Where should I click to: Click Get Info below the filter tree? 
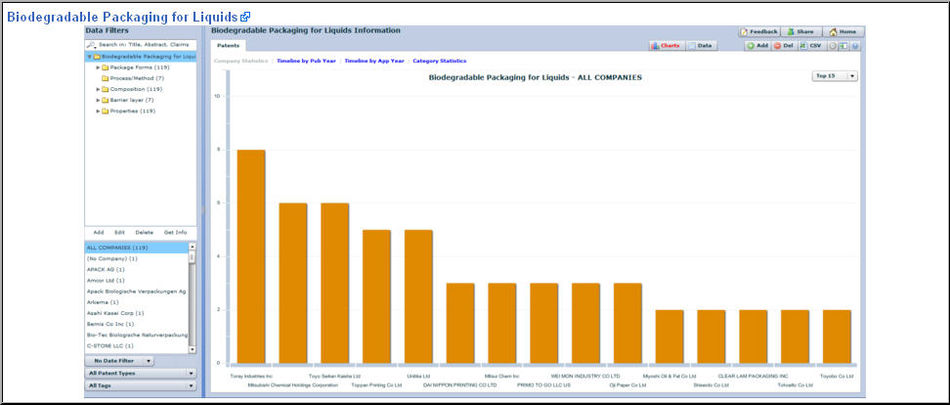175,232
